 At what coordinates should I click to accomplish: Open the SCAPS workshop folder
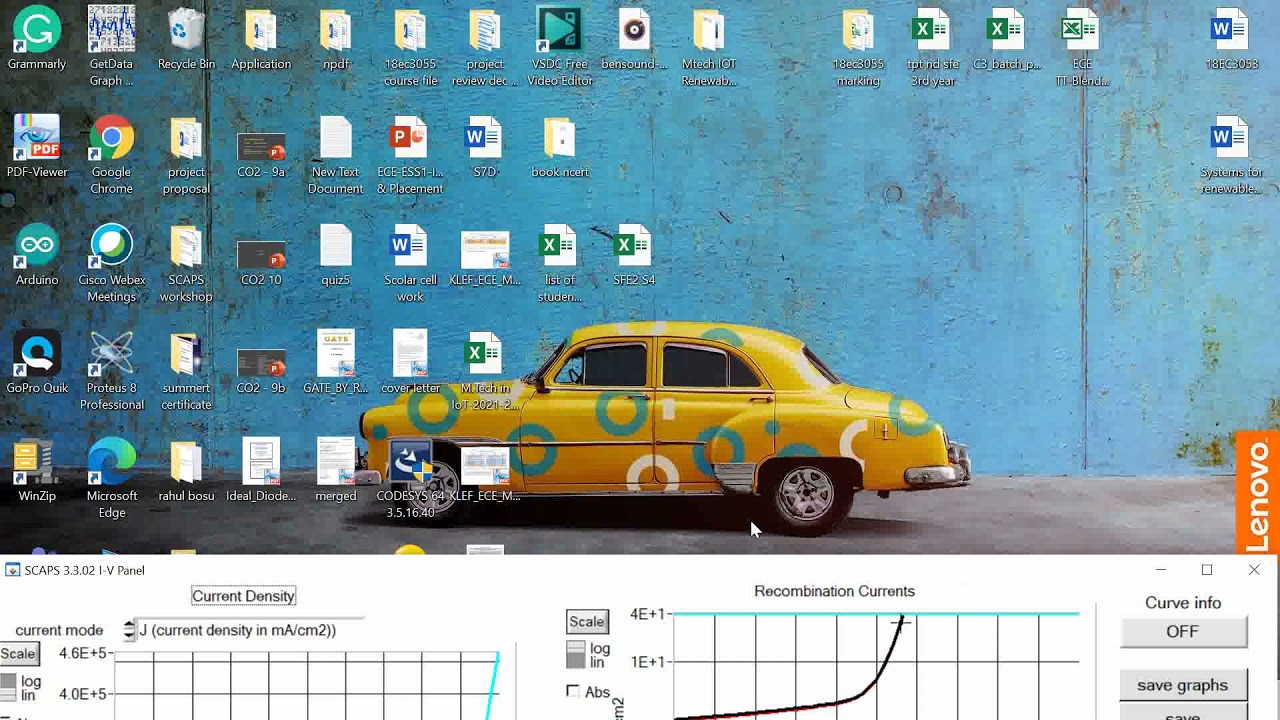pyautogui.click(x=186, y=263)
